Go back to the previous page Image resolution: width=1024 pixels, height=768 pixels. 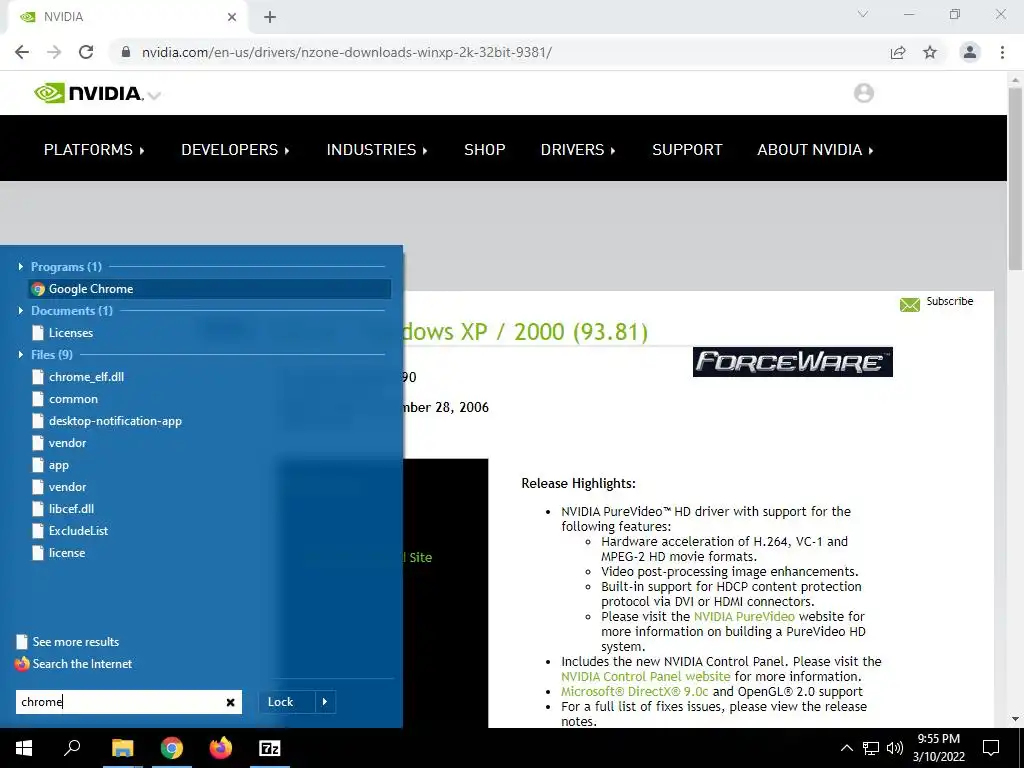(x=22, y=52)
